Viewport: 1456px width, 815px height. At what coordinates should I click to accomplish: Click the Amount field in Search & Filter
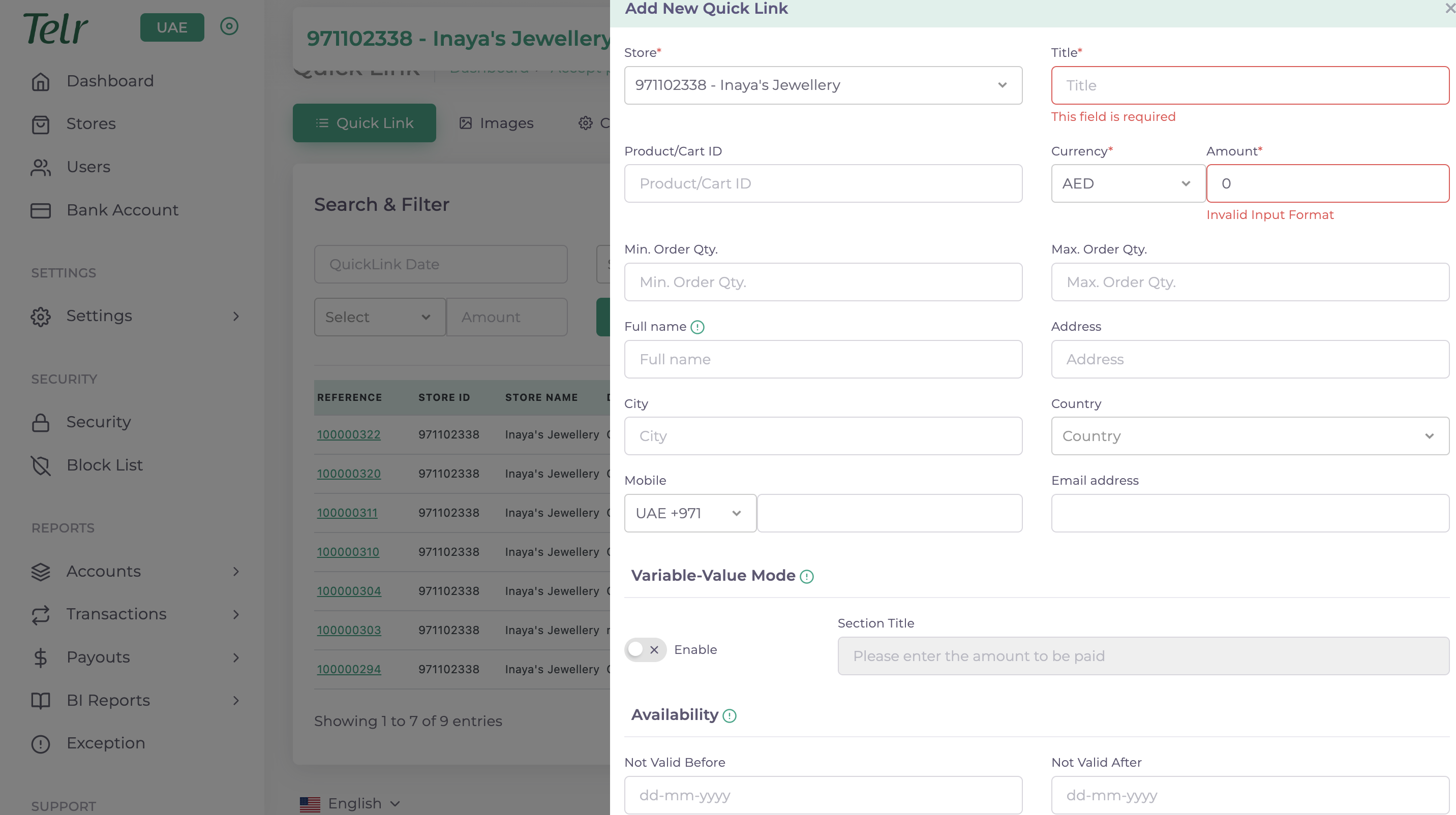pyautogui.click(x=507, y=317)
